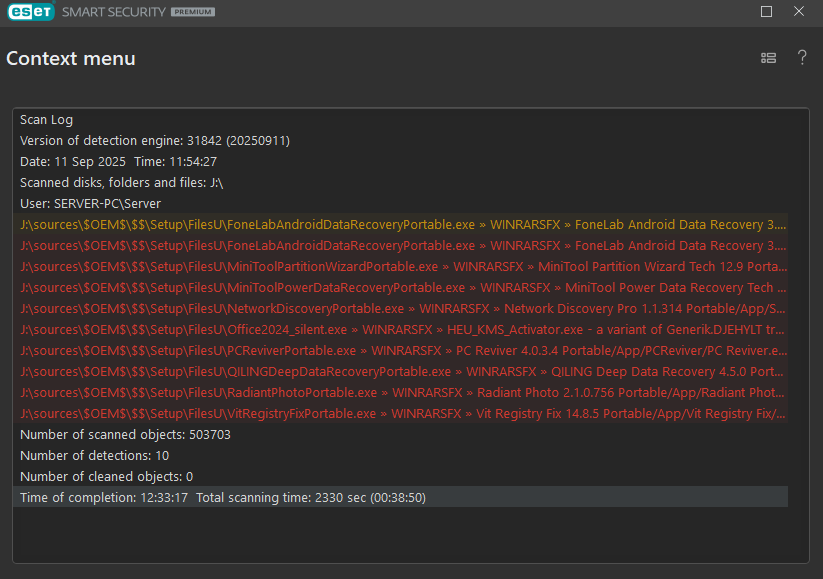Click the ESET logo icon
The width and height of the screenshot is (823, 579).
coord(31,12)
